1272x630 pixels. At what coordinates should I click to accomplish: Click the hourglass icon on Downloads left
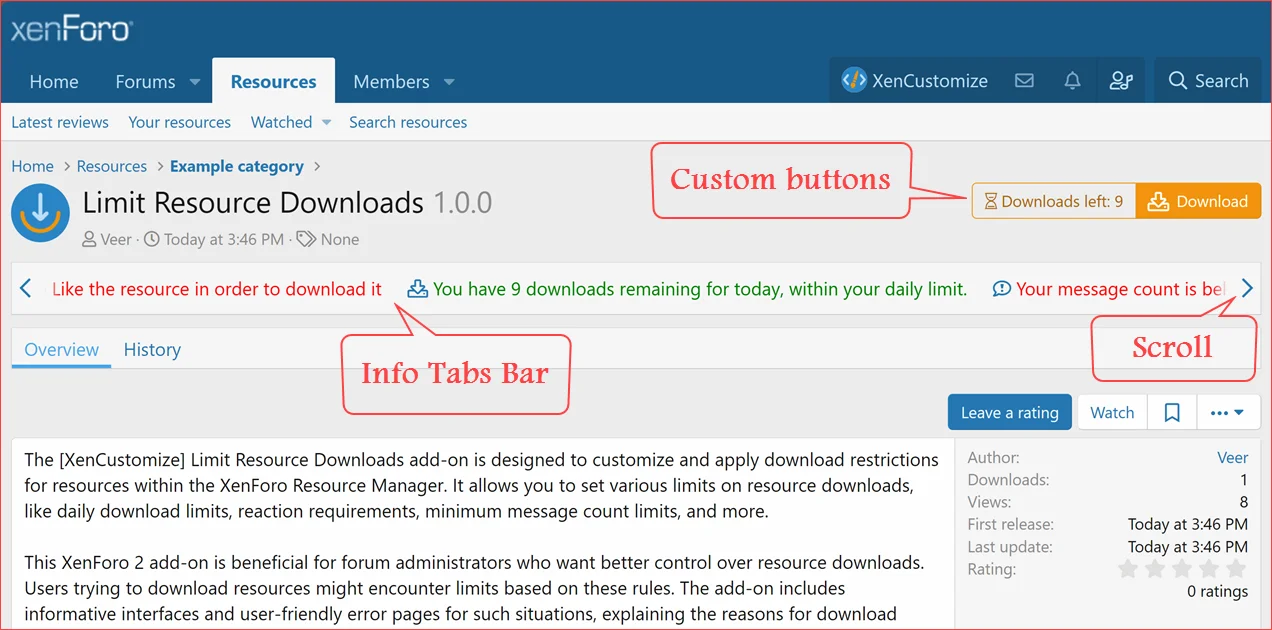(989, 201)
